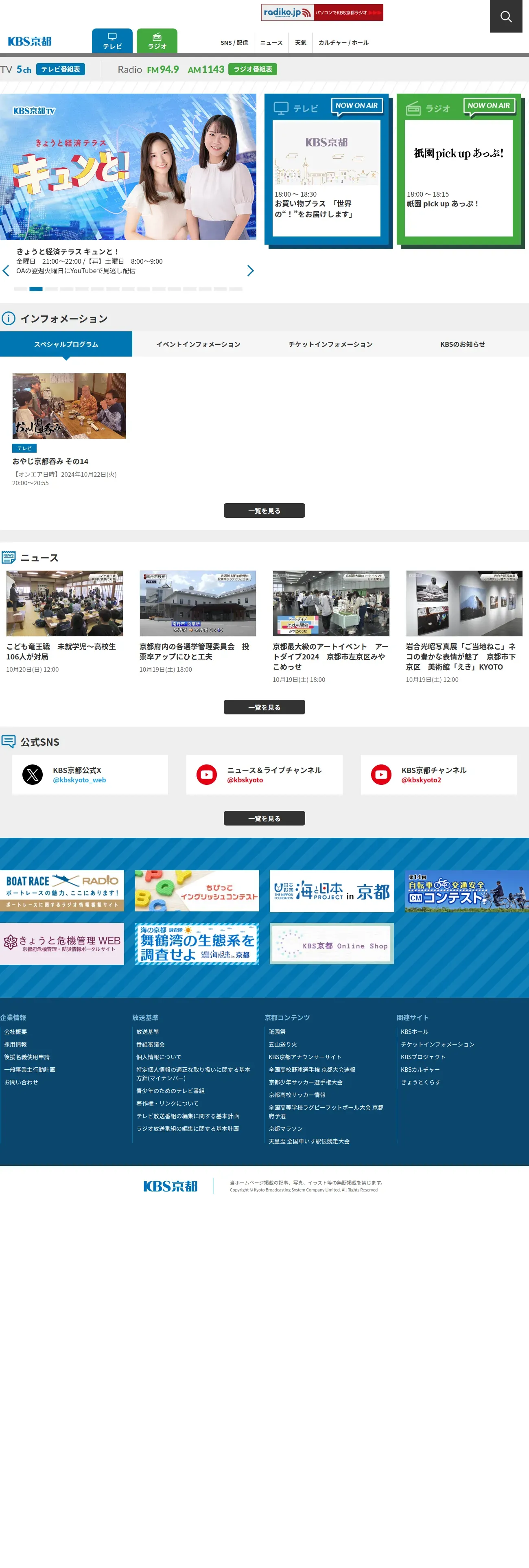The height and width of the screenshot is (1568, 529).
Task: Open the KBSホール footer link
Action: [x=415, y=1032]
